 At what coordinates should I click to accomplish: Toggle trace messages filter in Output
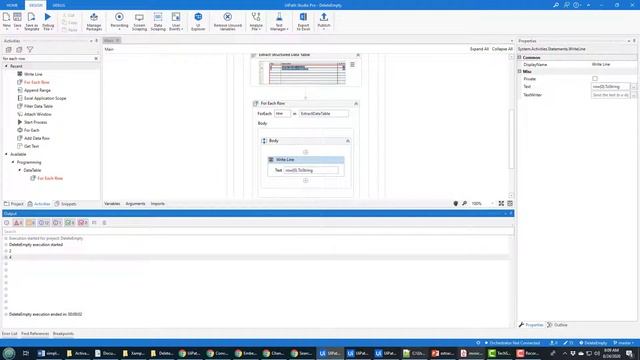click(57, 223)
